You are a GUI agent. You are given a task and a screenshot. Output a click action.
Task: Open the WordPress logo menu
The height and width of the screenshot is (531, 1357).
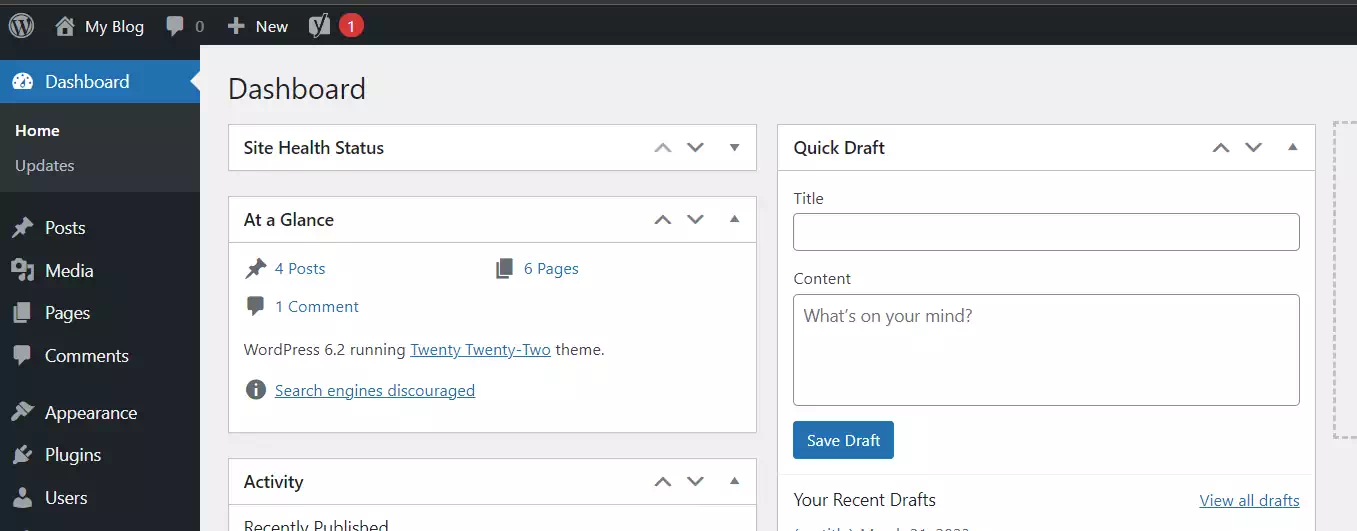pos(21,26)
